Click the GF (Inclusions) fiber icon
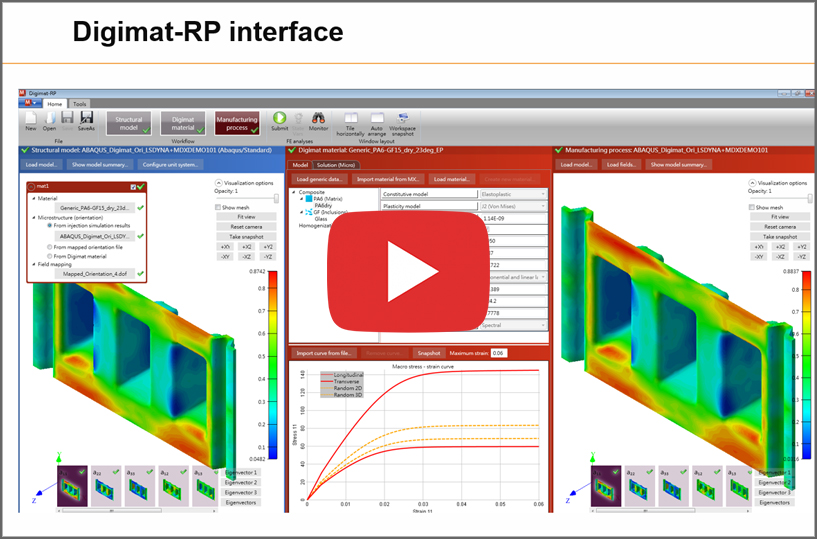 click(x=308, y=212)
